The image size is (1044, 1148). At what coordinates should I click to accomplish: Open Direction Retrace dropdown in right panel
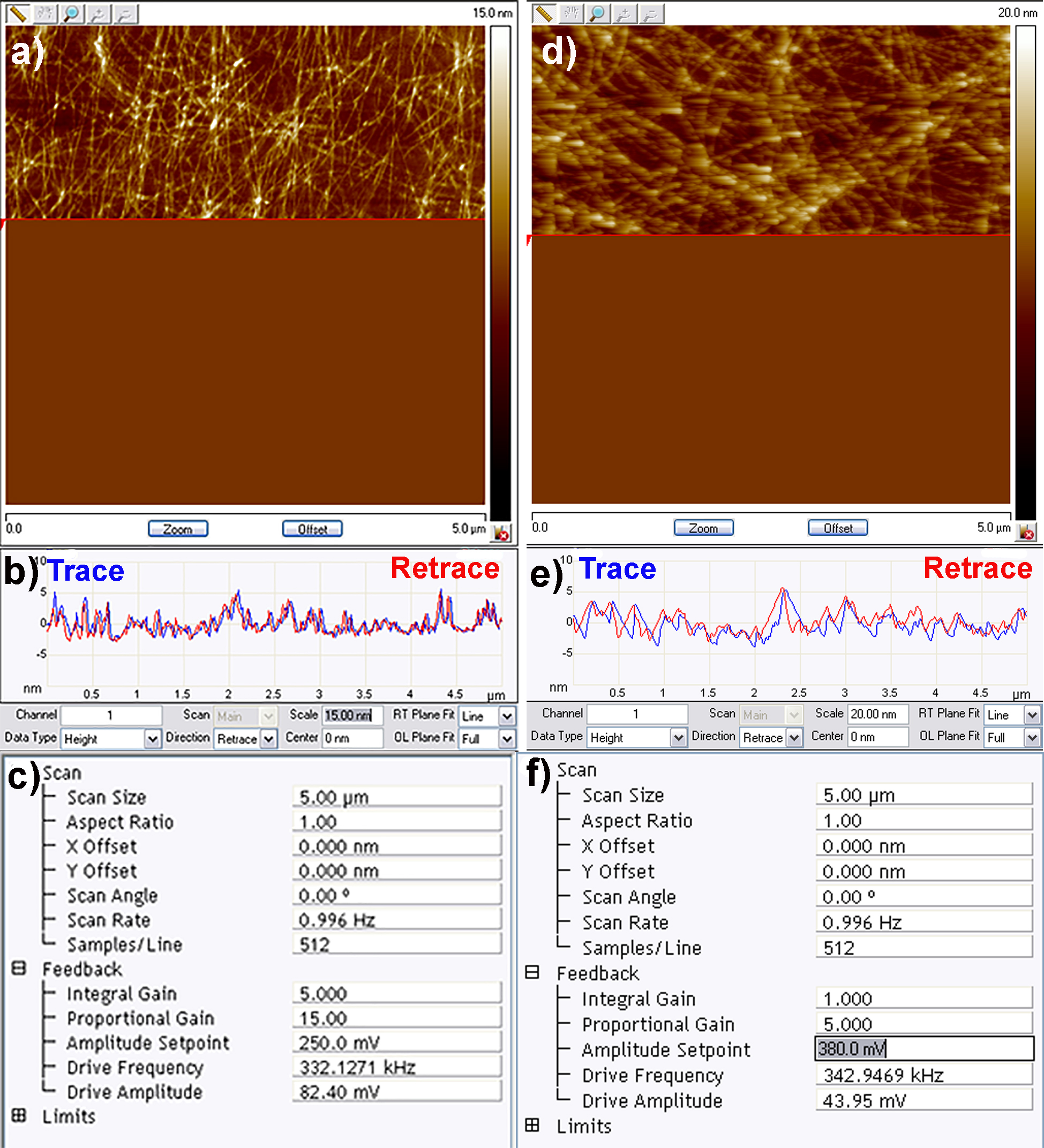coord(794,738)
